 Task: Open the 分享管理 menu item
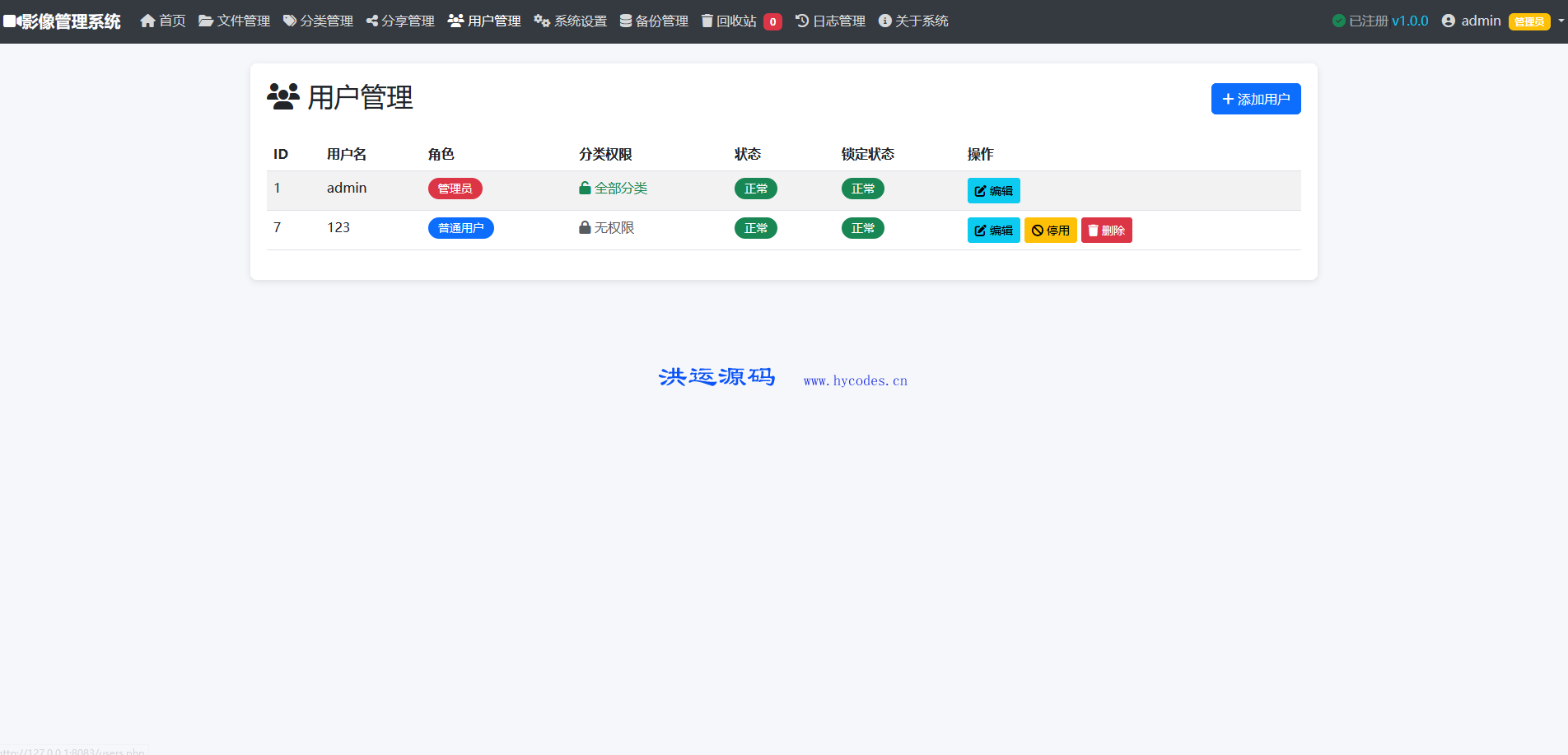[400, 21]
